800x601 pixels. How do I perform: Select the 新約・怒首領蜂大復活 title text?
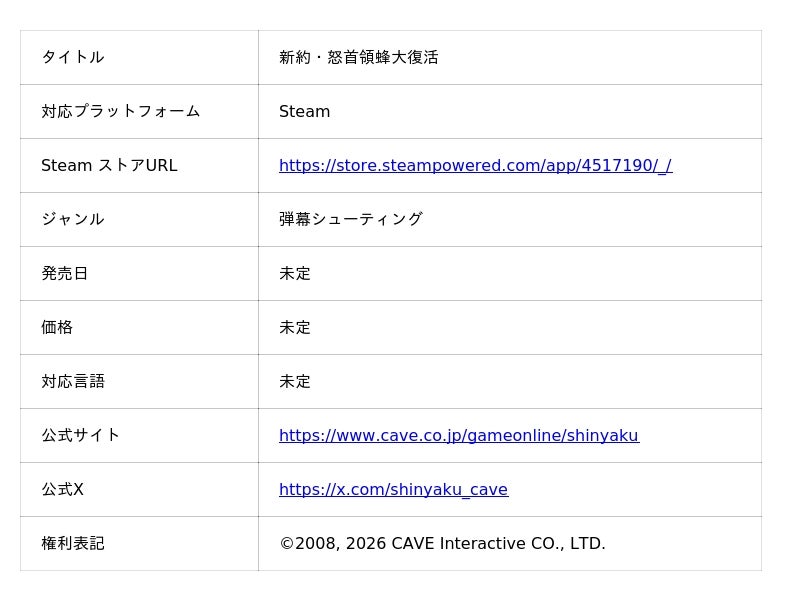pyautogui.click(x=358, y=58)
